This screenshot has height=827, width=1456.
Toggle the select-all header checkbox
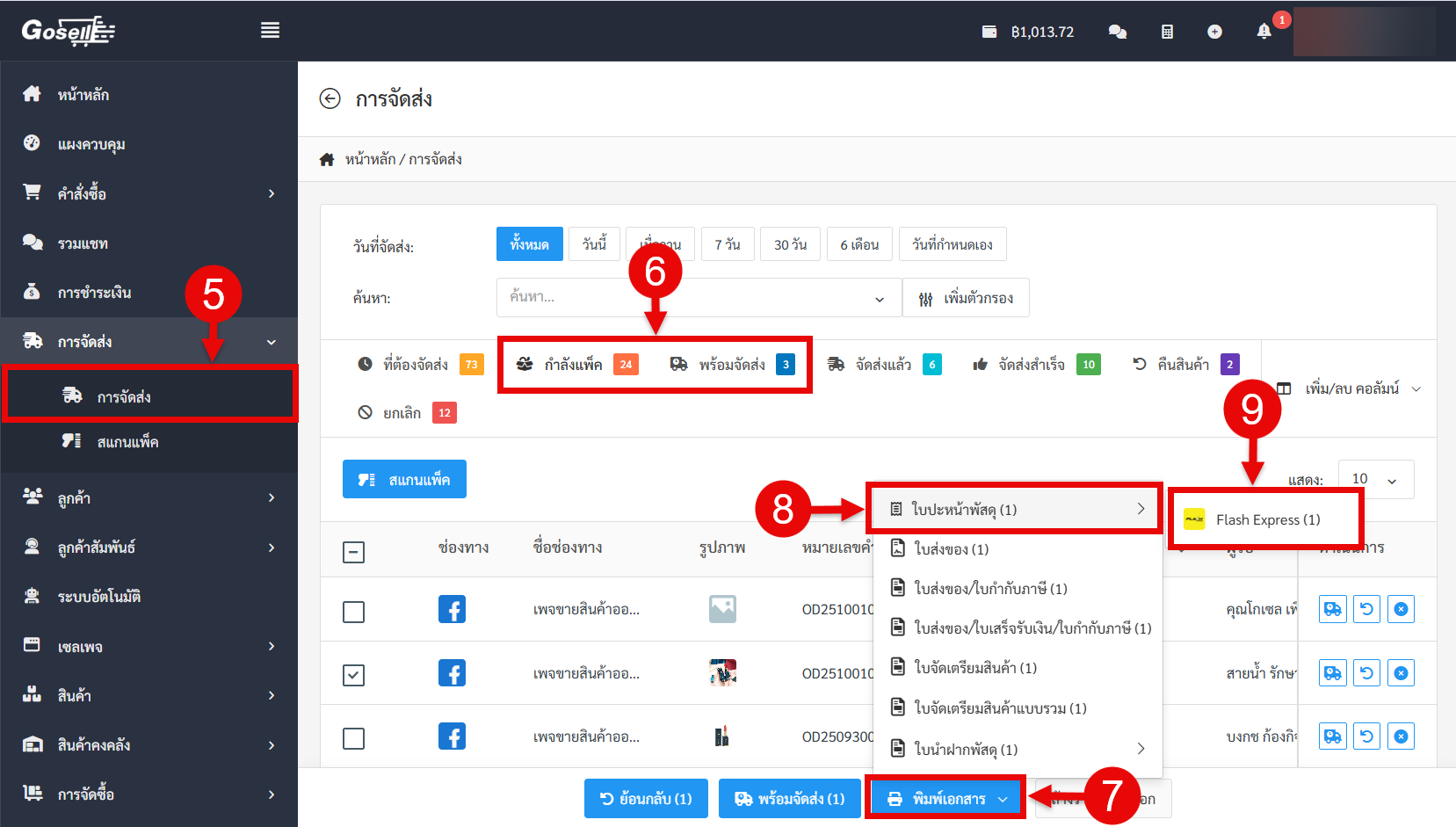tap(353, 552)
